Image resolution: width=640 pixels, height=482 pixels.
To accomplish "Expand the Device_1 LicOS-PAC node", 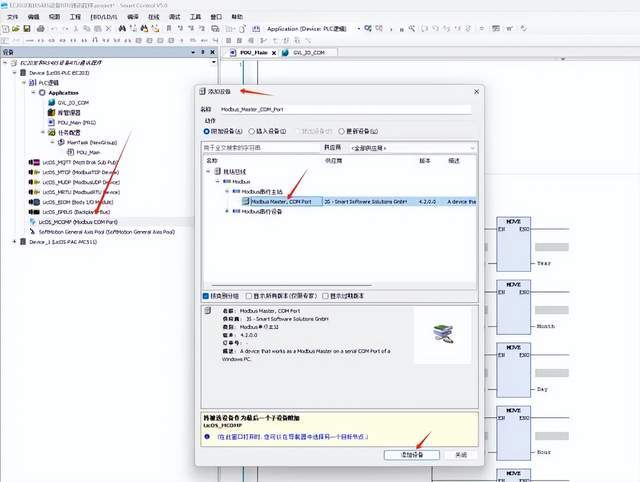I will [15, 241].
